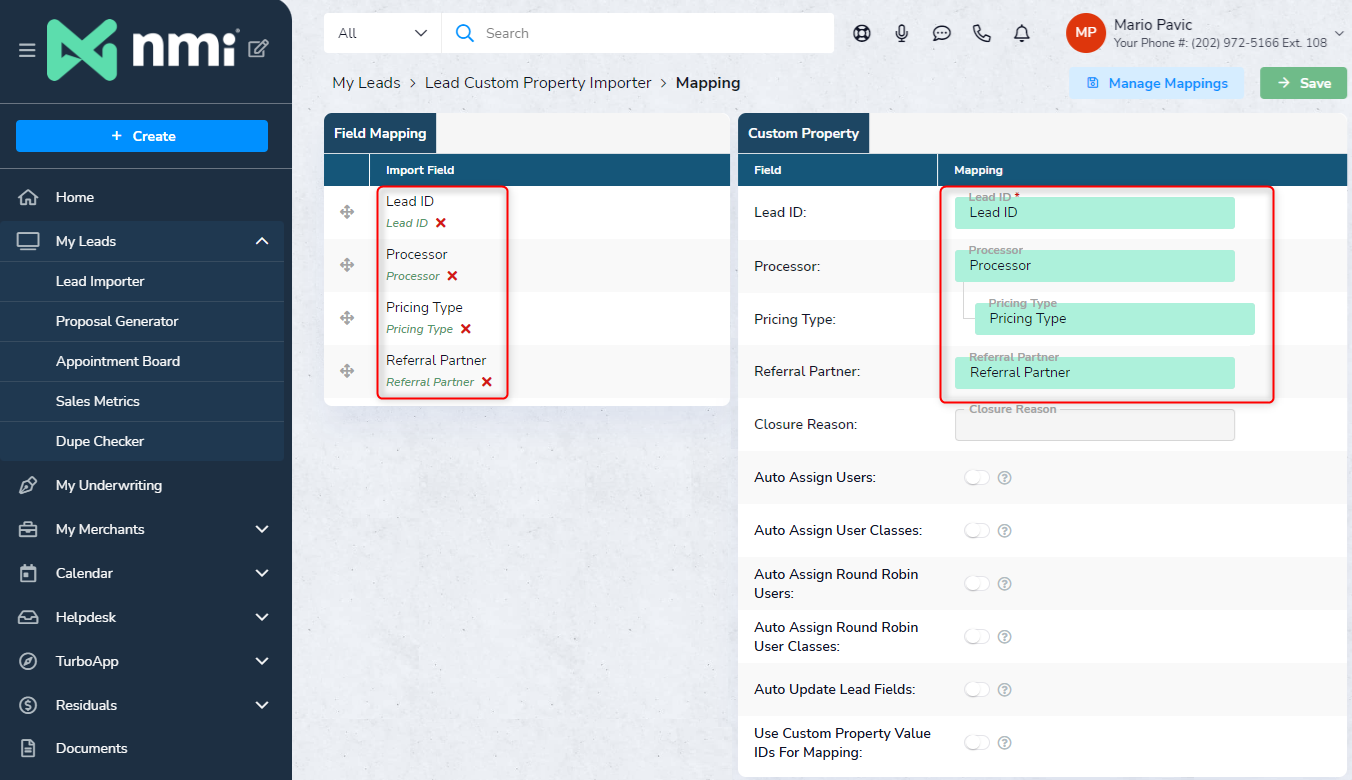Open the notifications bell

tap(1022, 33)
